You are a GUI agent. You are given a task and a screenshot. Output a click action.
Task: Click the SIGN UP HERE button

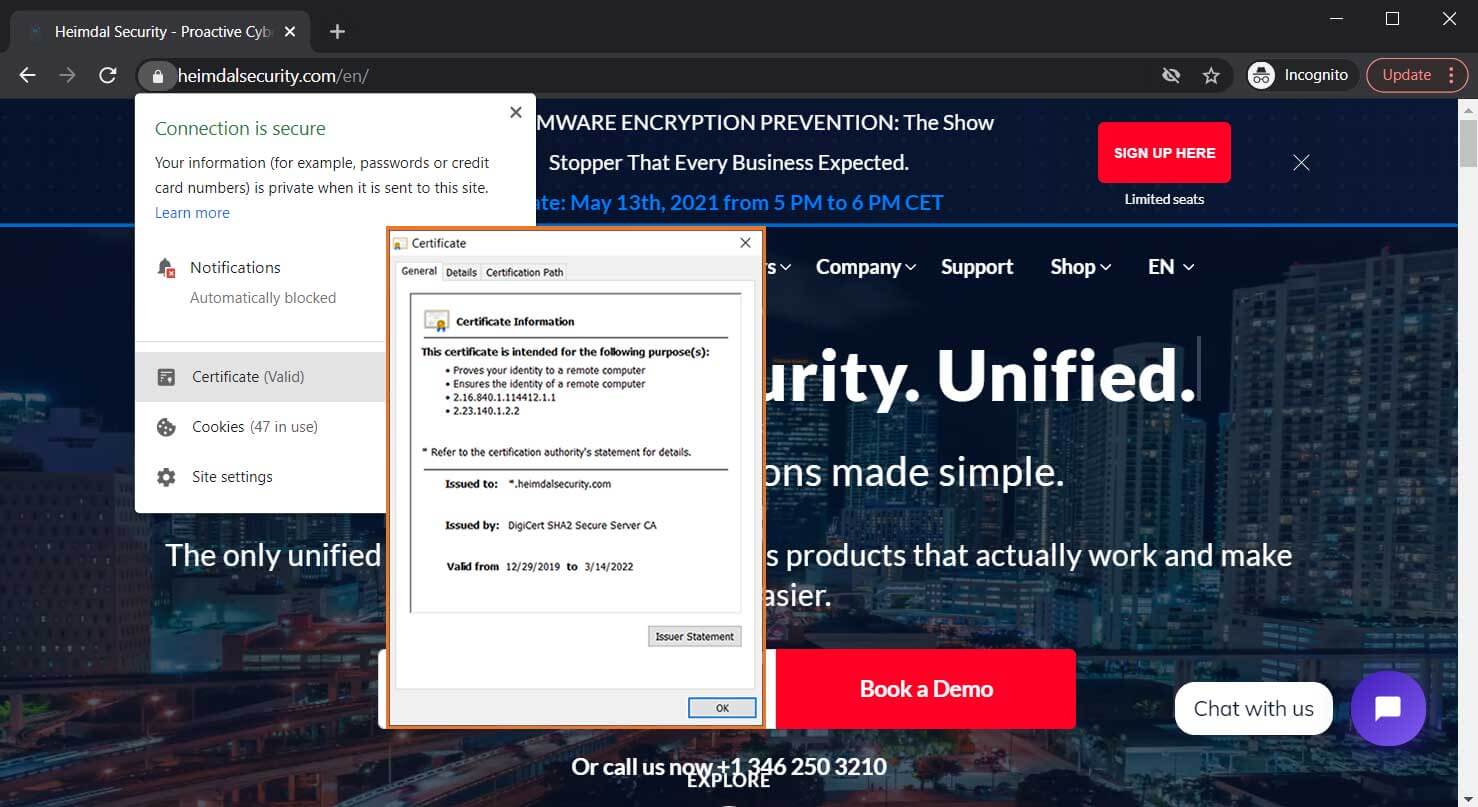pyautogui.click(x=1164, y=153)
